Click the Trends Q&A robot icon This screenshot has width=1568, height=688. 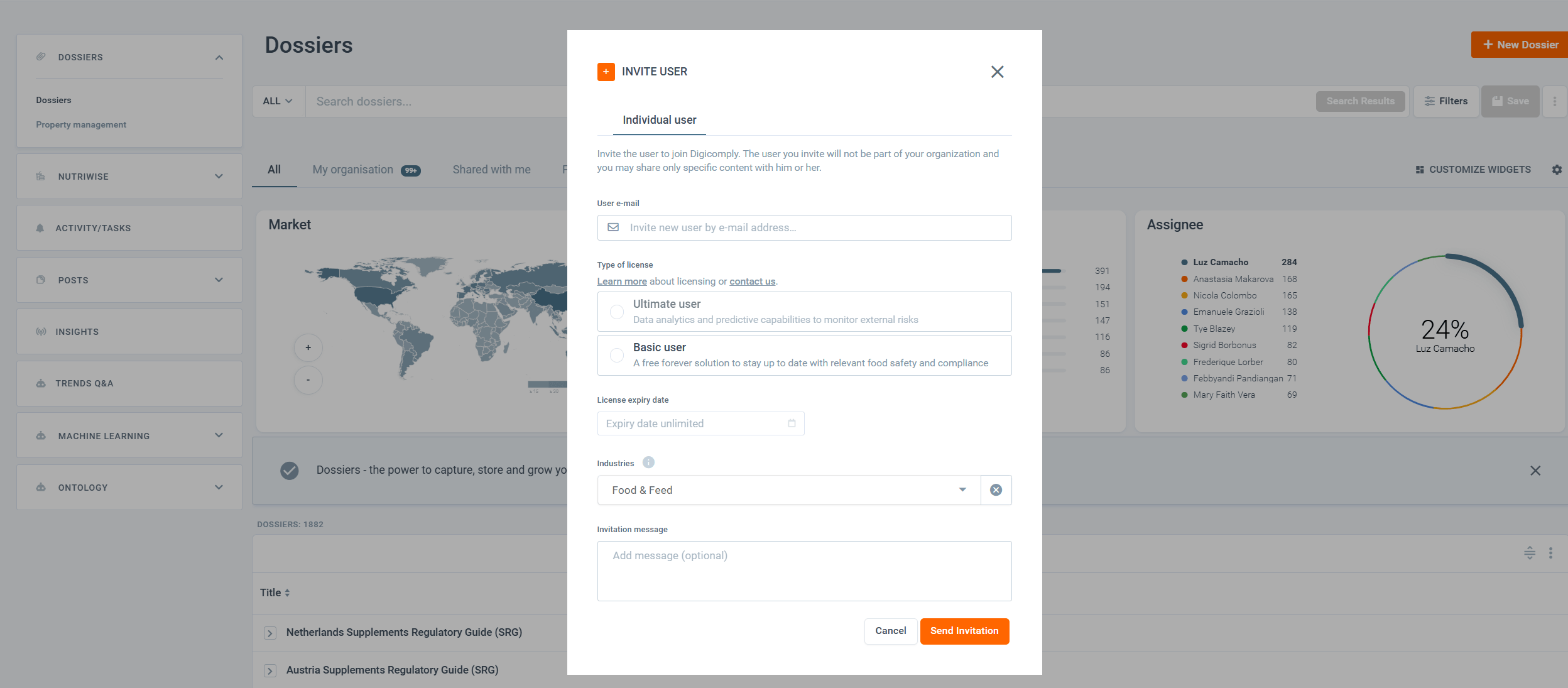point(41,383)
